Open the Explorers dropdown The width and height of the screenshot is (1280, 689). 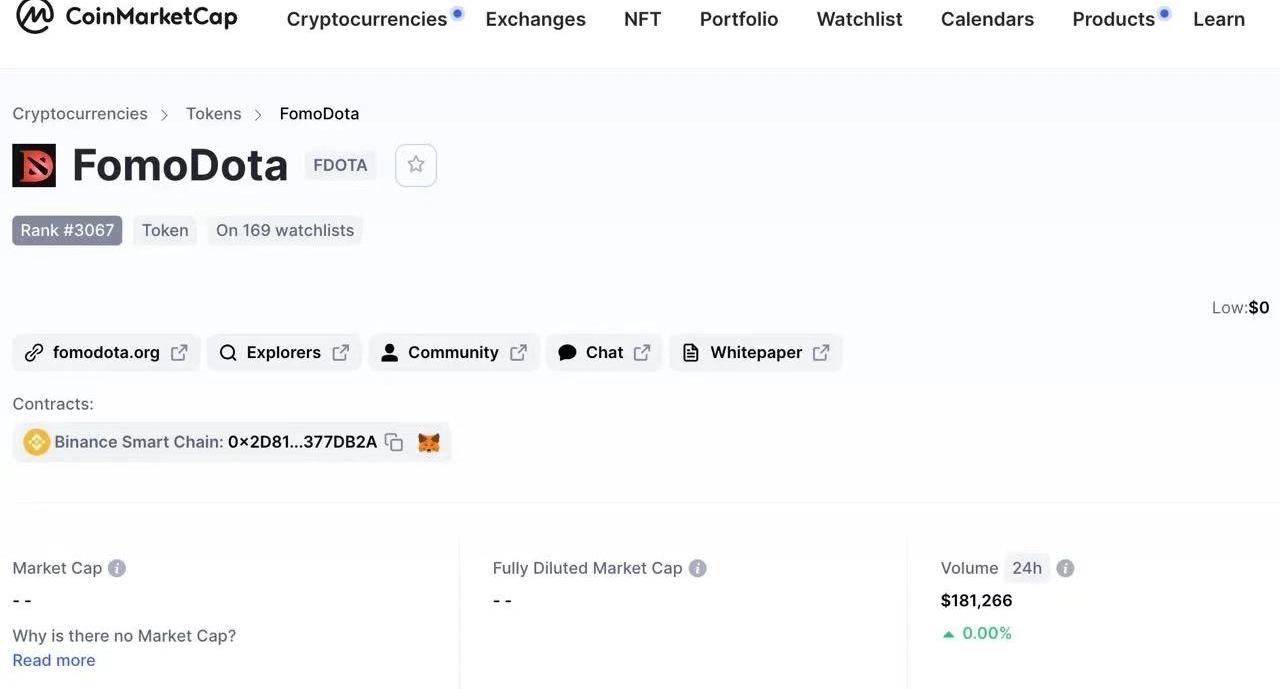pyautogui.click(x=284, y=353)
